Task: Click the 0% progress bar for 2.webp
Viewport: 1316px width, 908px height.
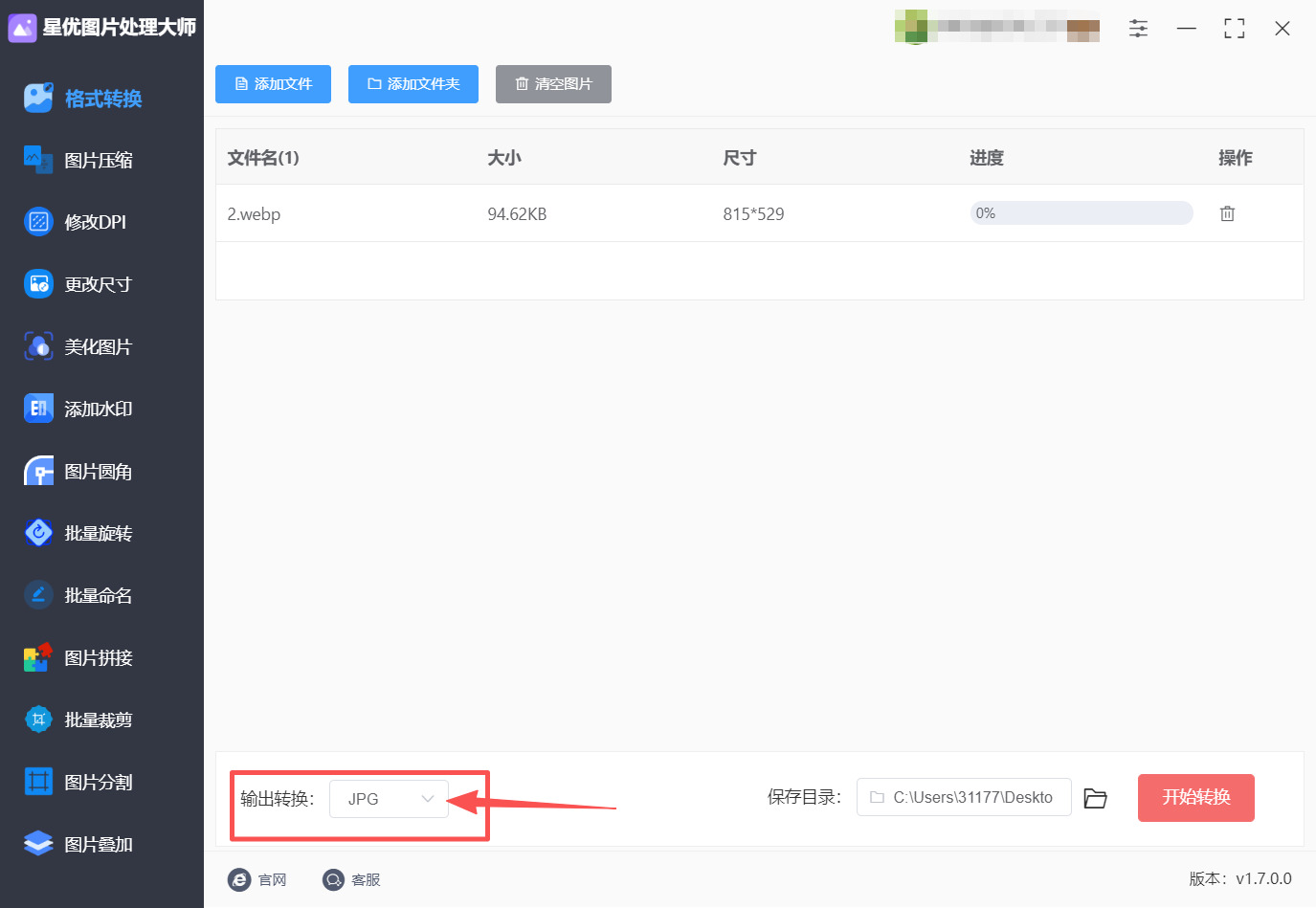Action: 1081,212
